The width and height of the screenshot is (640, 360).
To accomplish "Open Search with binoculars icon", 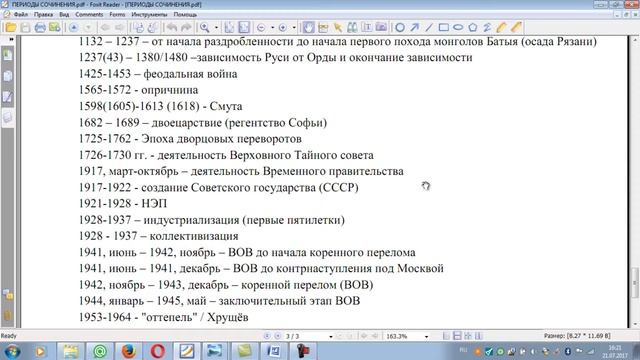I will pos(352,27).
